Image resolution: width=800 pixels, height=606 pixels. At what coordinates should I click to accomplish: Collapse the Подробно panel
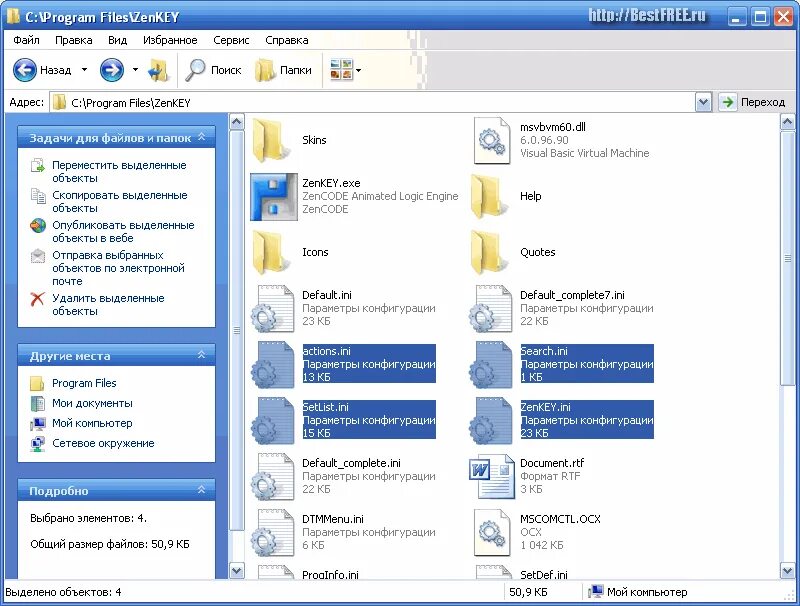pos(202,490)
